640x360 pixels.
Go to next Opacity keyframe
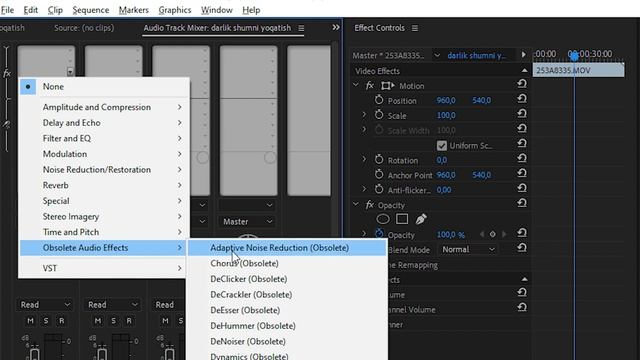[504, 234]
